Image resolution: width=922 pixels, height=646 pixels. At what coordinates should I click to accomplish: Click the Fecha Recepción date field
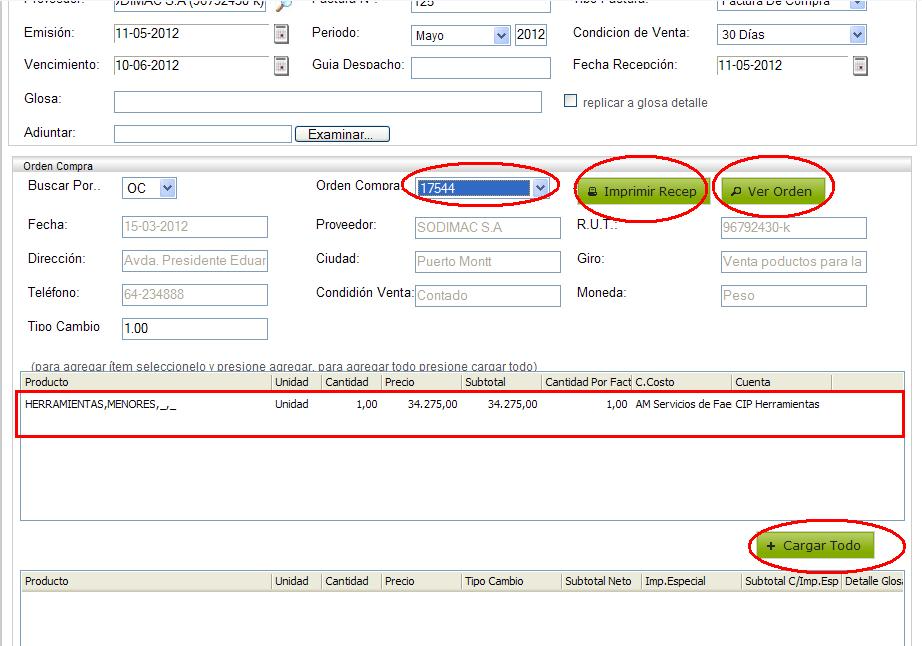coord(783,65)
